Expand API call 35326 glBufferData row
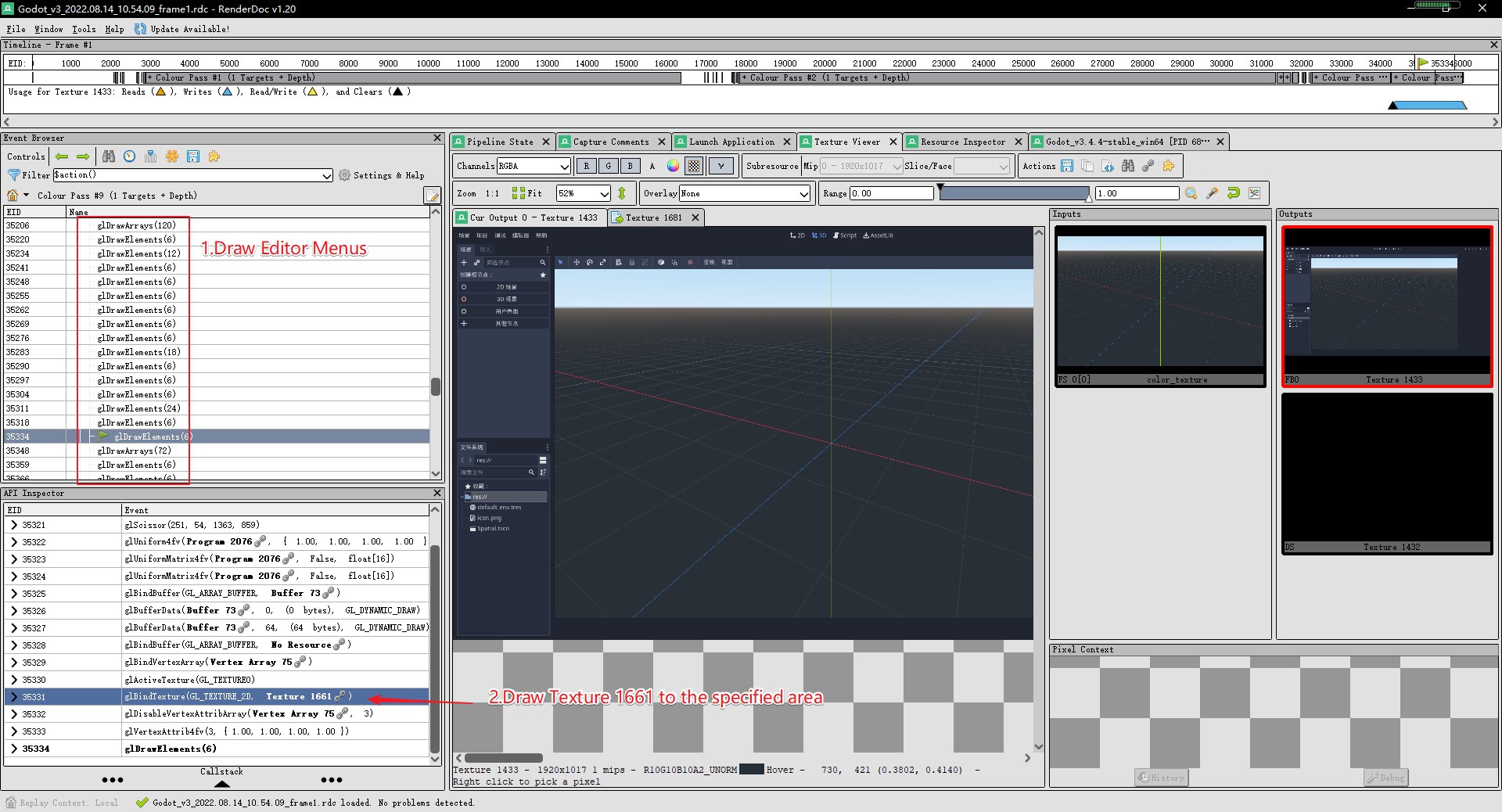The image size is (1502, 812). (14, 611)
